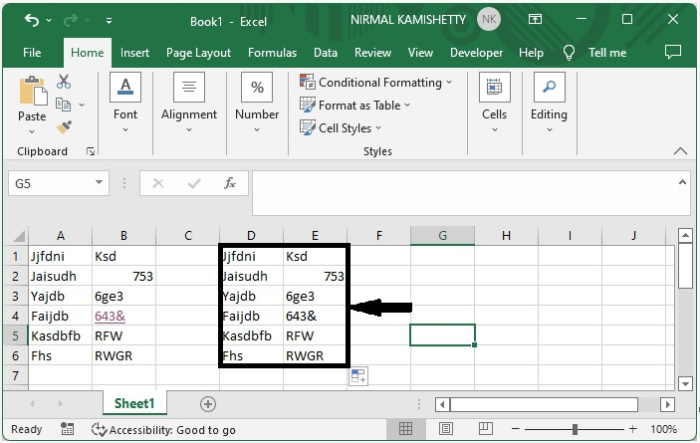This screenshot has width=700, height=443.
Task: Click the Insert Function fx icon
Action: pos(230,183)
